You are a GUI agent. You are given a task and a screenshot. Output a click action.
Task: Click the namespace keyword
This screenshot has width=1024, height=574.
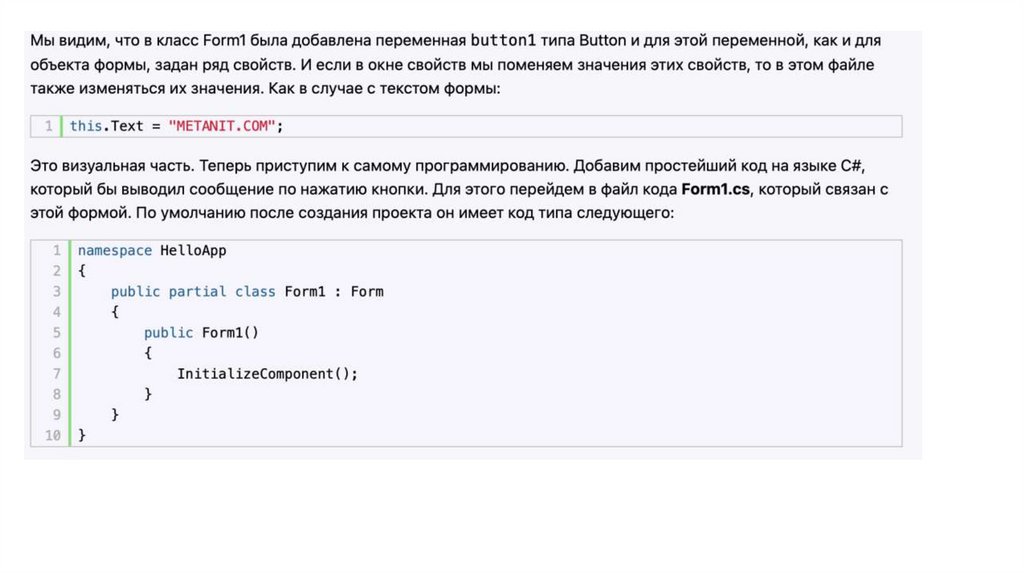point(115,251)
